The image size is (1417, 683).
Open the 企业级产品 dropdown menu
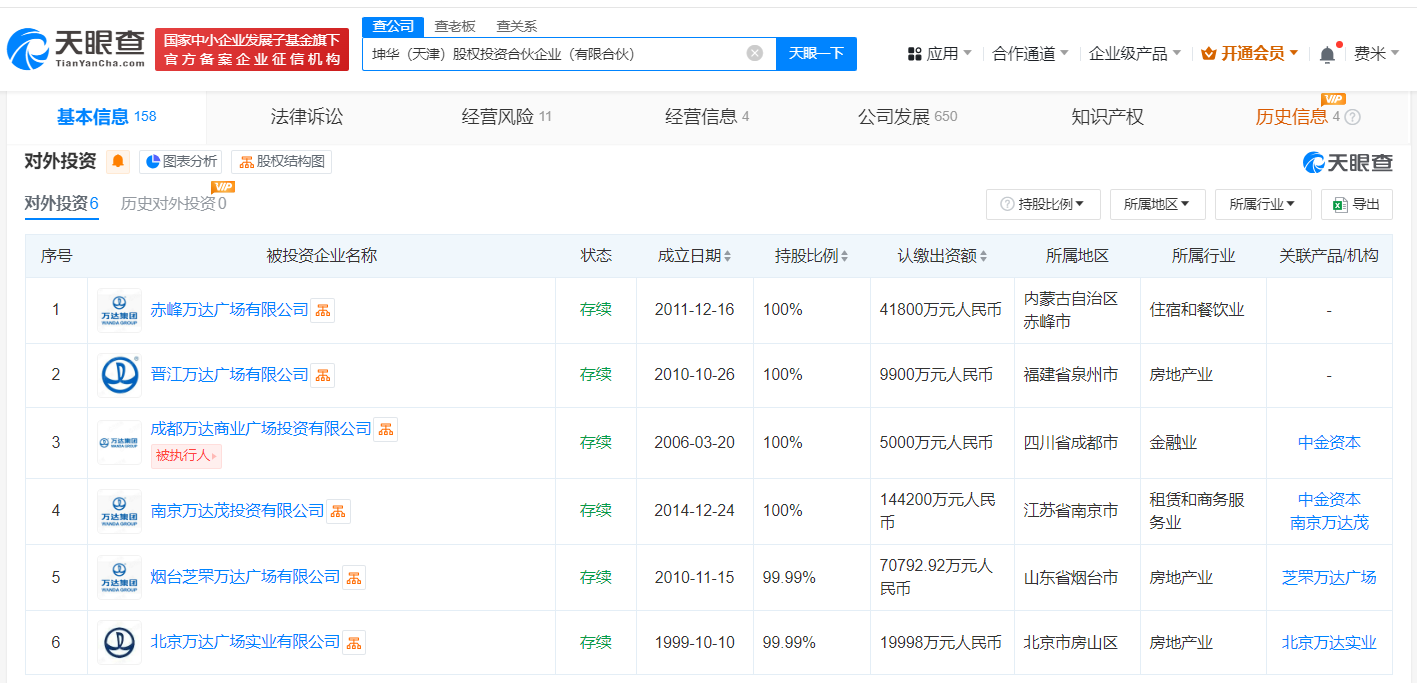1135,54
